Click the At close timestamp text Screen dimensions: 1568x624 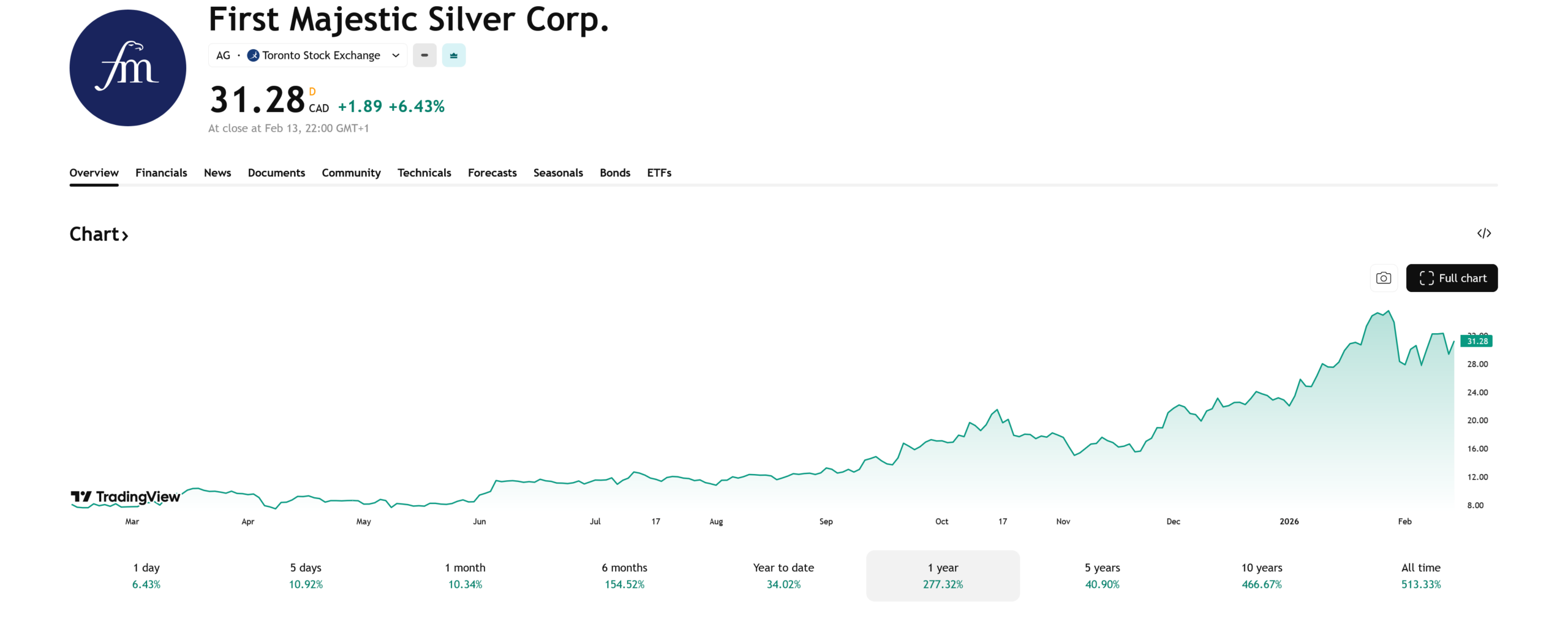288,128
